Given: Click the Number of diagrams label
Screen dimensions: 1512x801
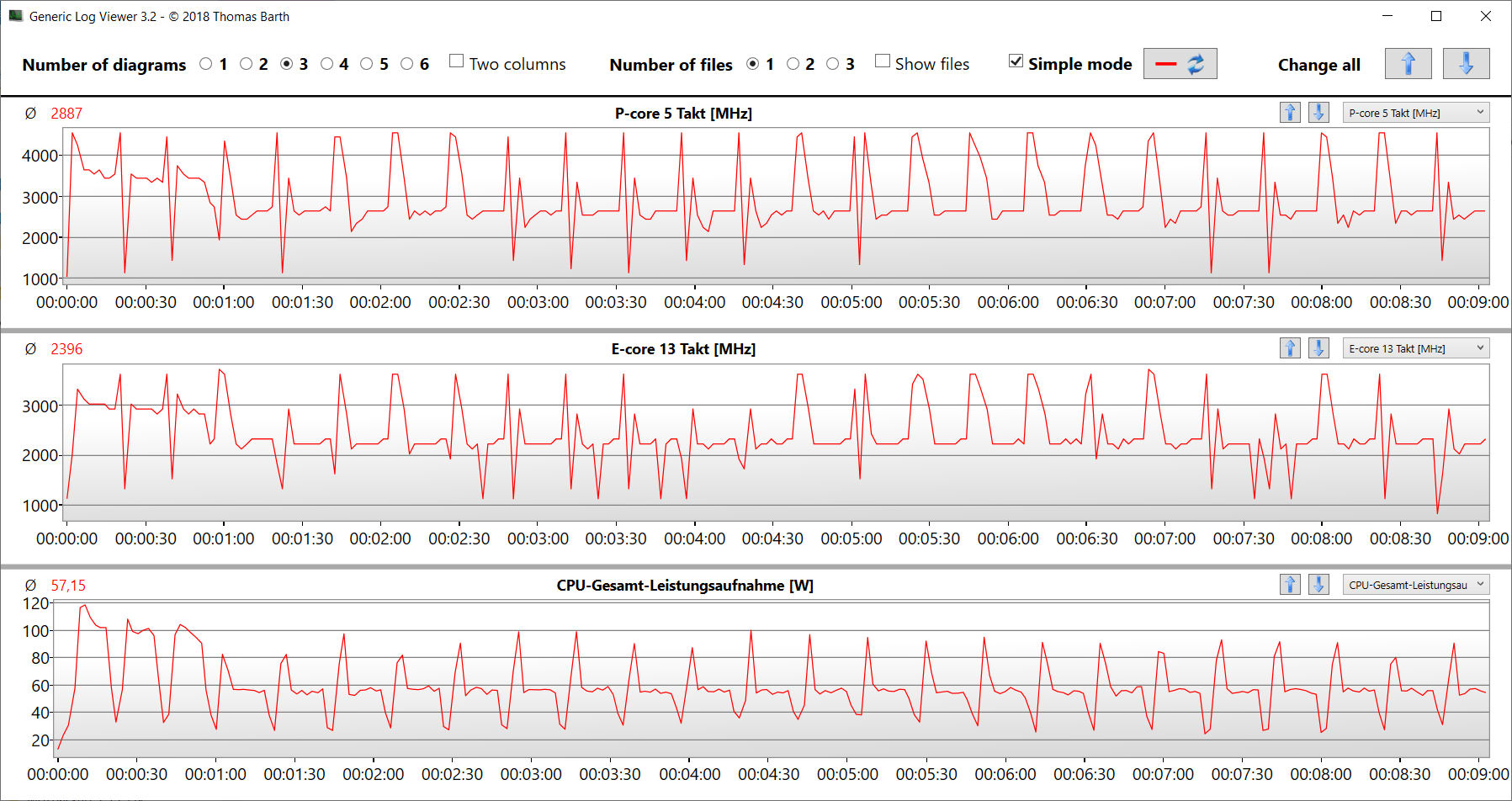Looking at the screenshot, I should tap(104, 65).
